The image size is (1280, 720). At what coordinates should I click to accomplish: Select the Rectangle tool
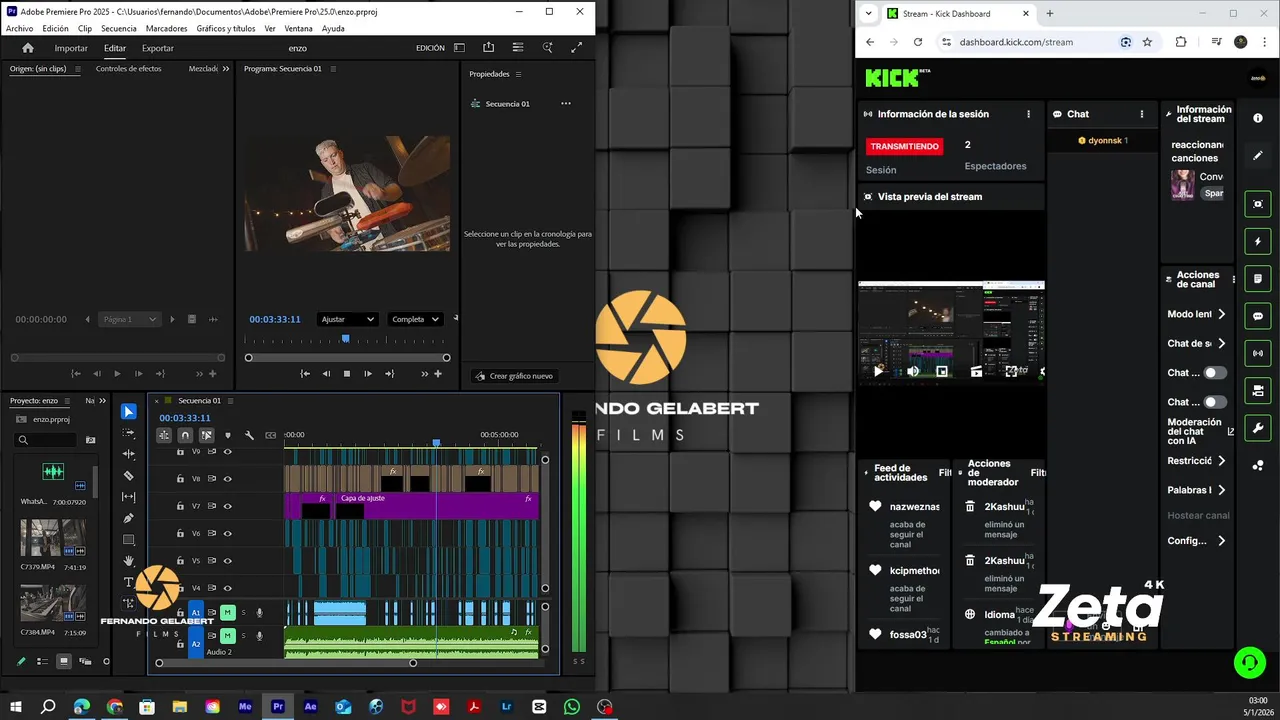(x=128, y=539)
